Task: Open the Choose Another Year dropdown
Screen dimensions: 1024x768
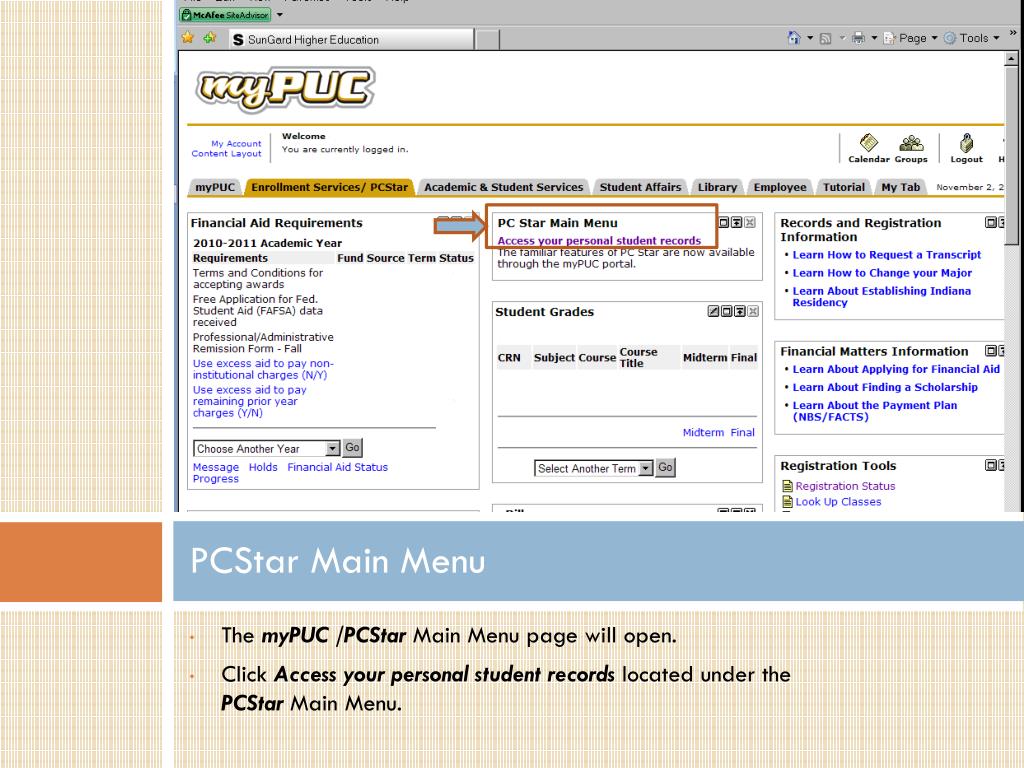Action: [x=266, y=449]
